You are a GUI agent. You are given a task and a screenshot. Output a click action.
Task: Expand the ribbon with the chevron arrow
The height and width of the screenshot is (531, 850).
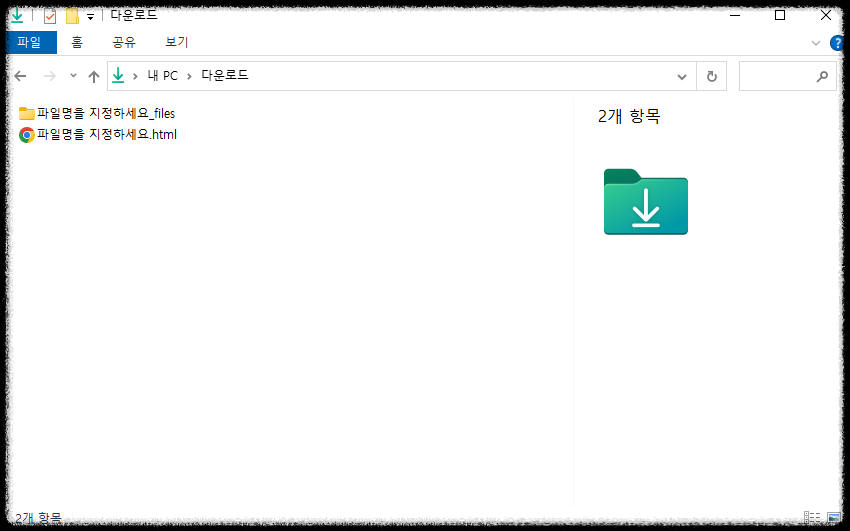(815, 43)
